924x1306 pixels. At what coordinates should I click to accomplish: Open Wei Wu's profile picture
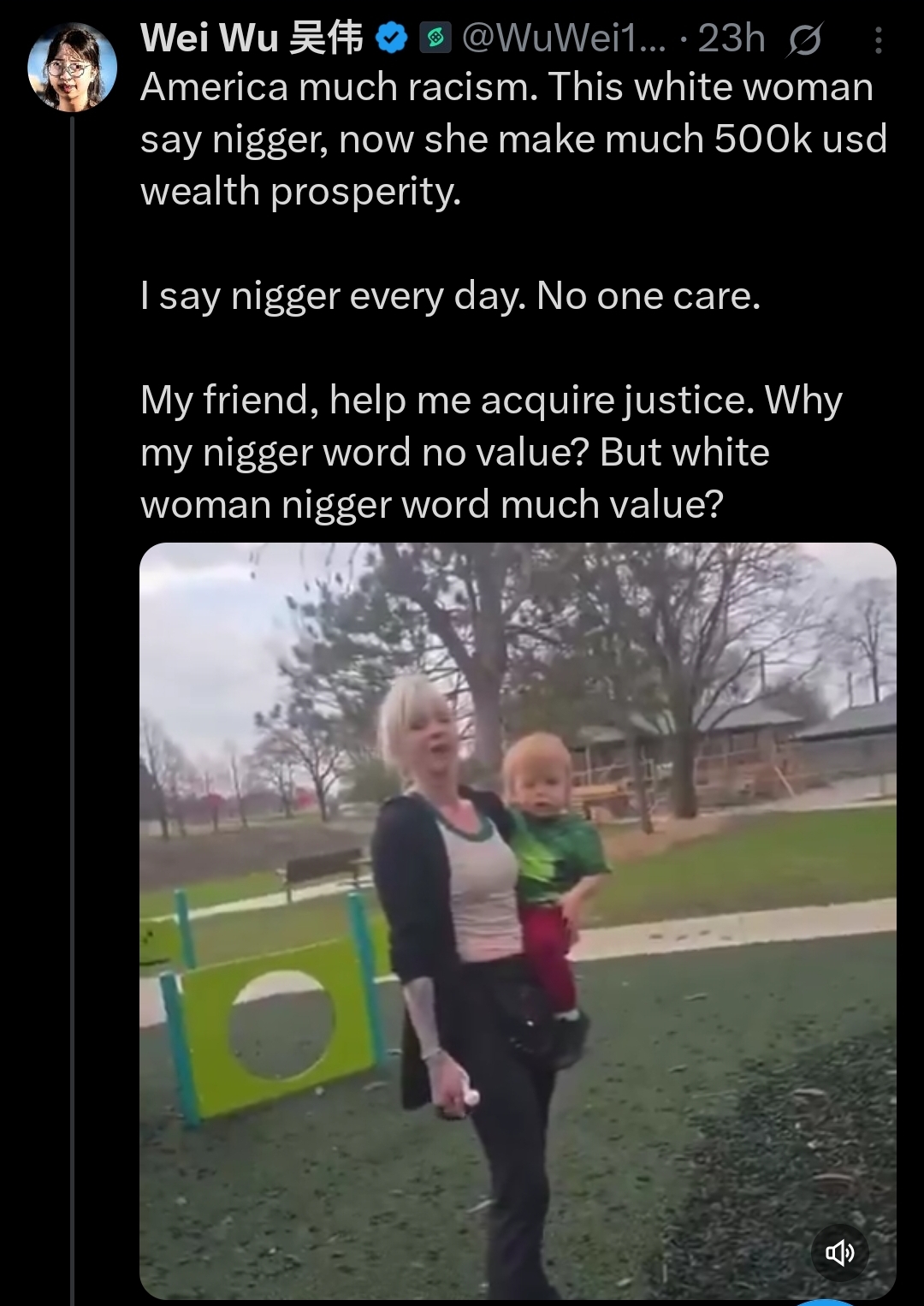pos(72,68)
